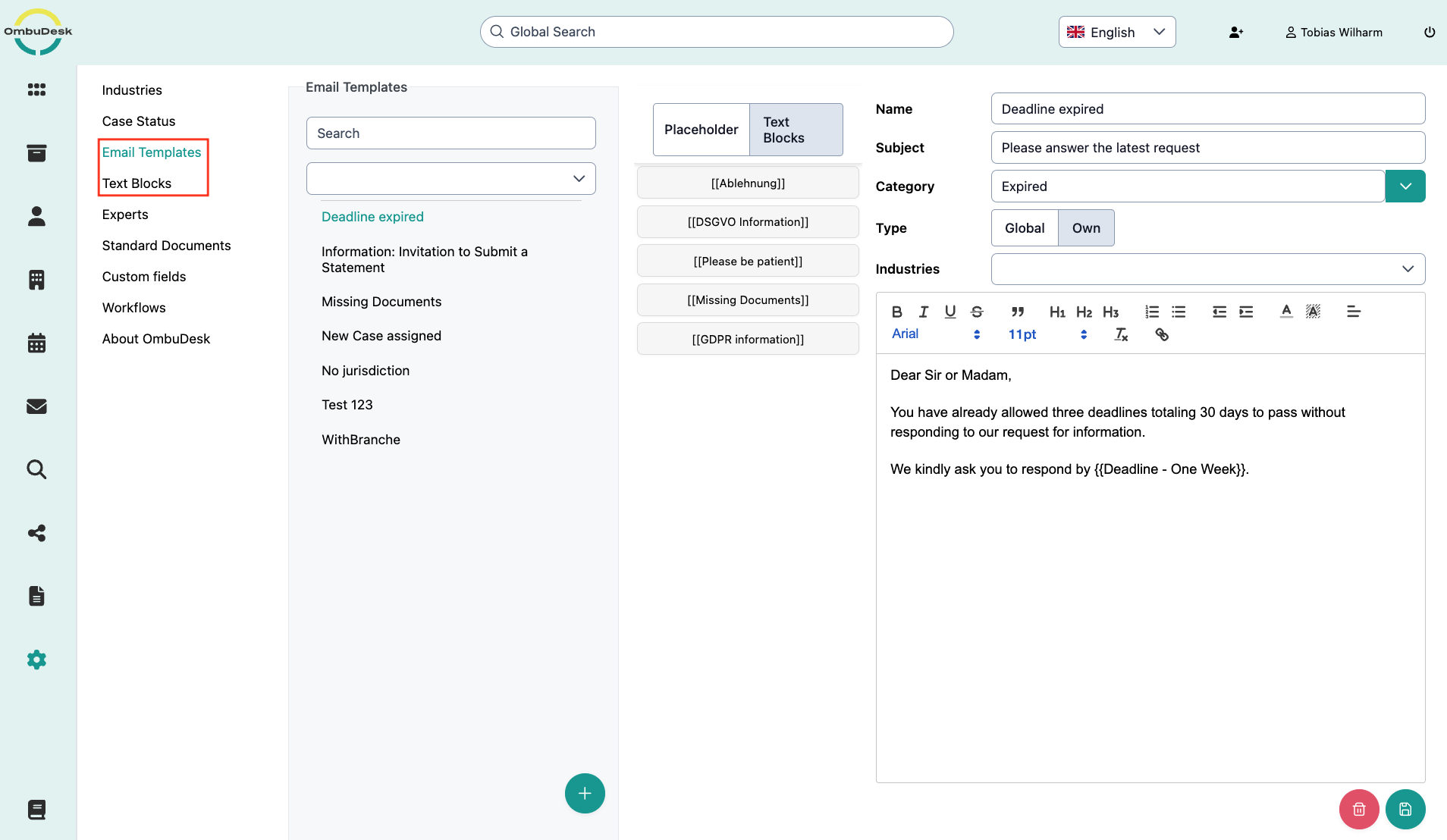The height and width of the screenshot is (840, 1447).
Task: Insert a link in editor
Action: [x=1162, y=334]
